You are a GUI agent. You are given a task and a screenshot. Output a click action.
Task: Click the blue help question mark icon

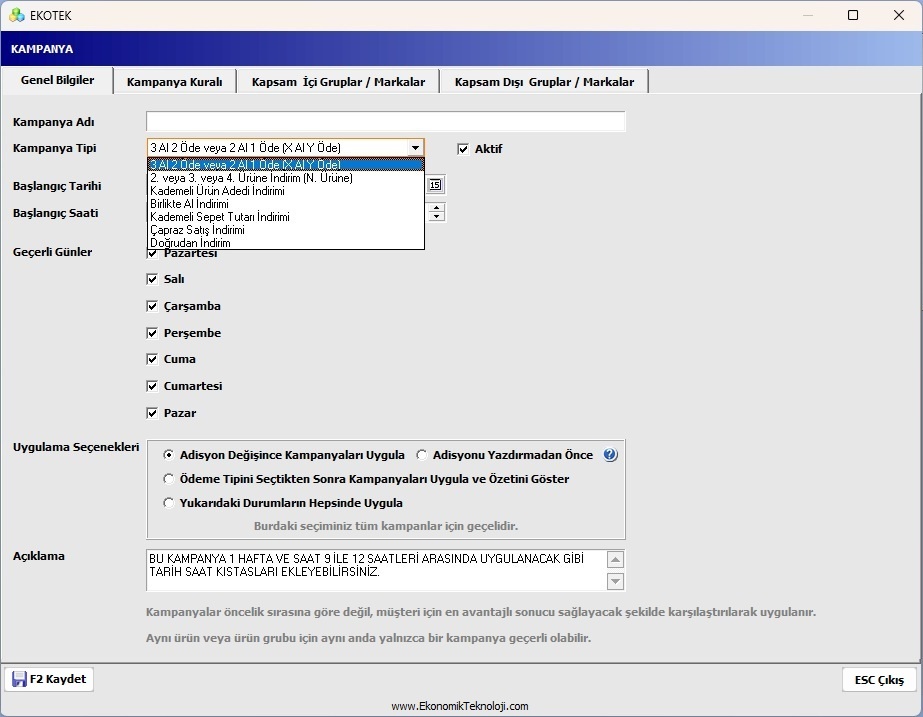click(x=610, y=455)
